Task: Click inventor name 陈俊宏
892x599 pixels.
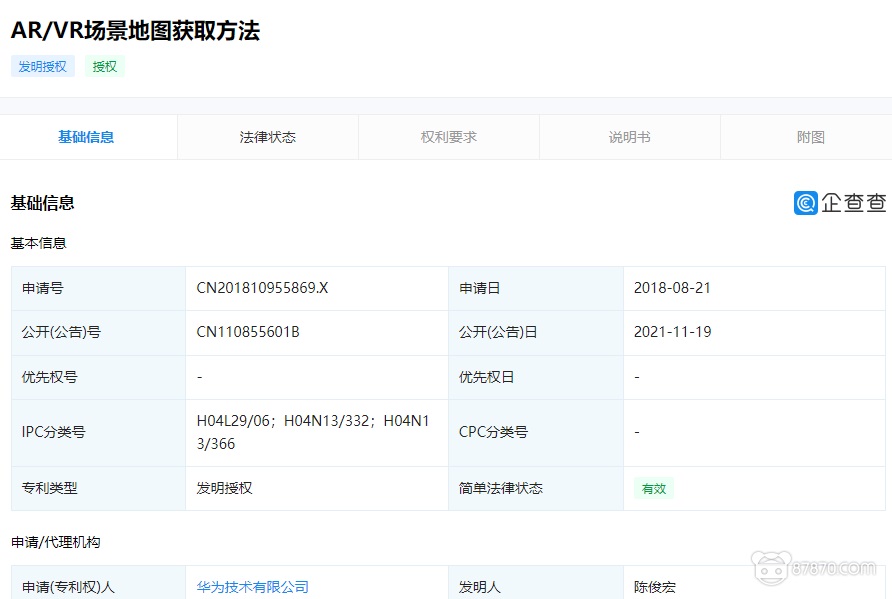Action: tap(656, 589)
